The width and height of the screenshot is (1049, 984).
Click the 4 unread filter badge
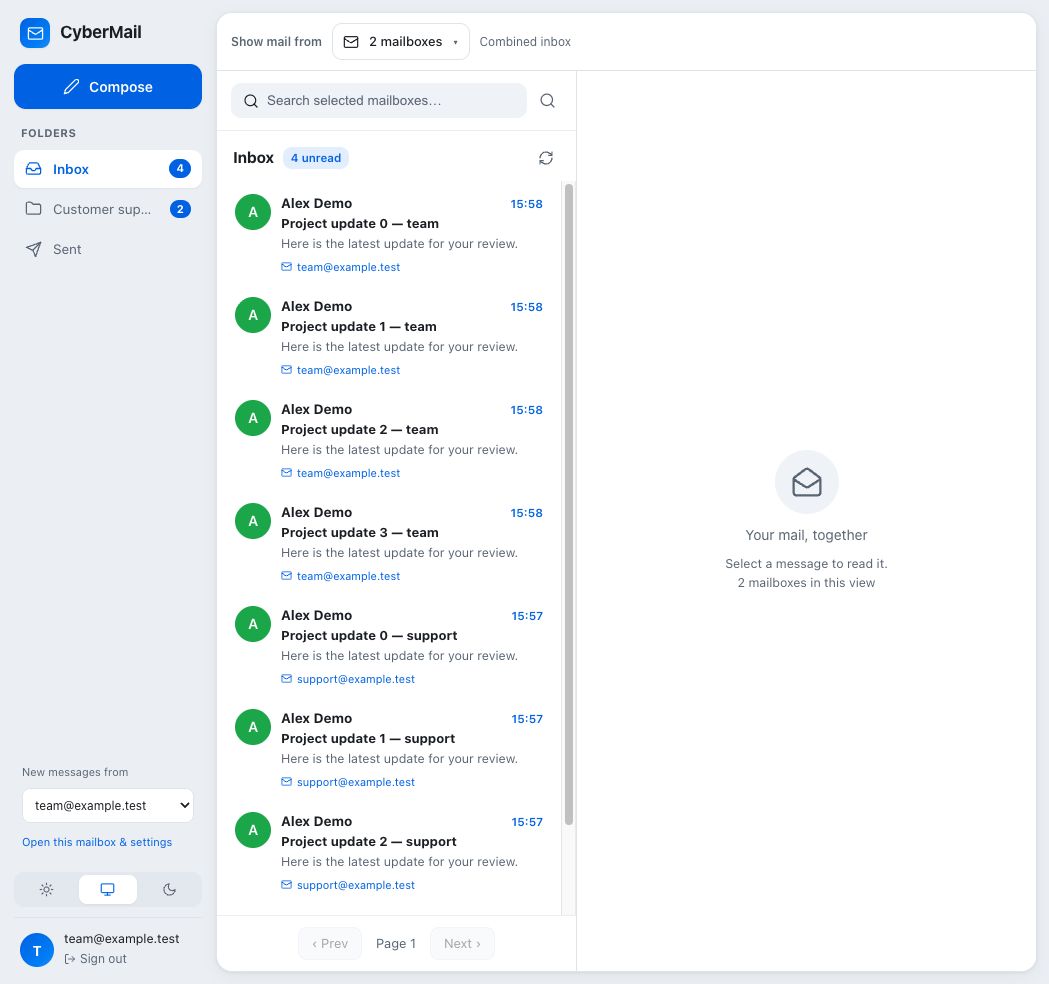tap(316, 158)
